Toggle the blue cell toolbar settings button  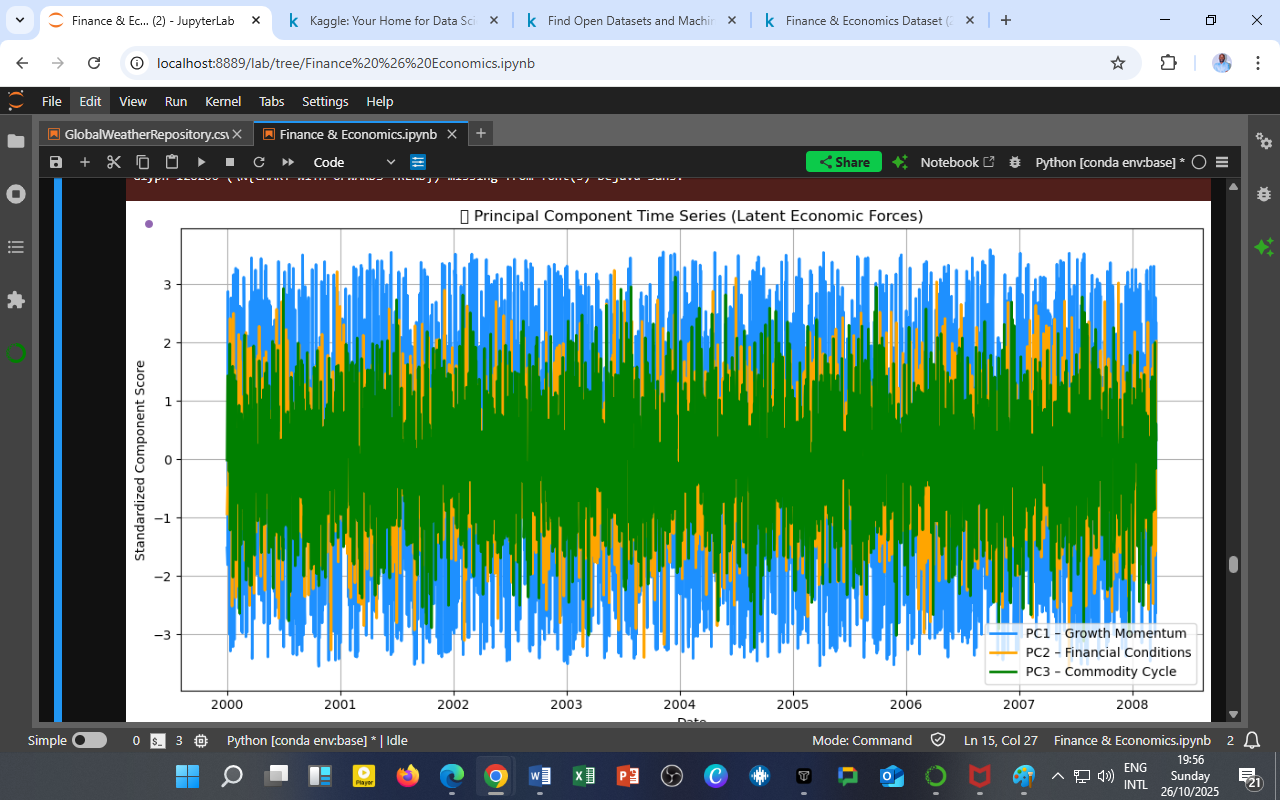coord(418,162)
